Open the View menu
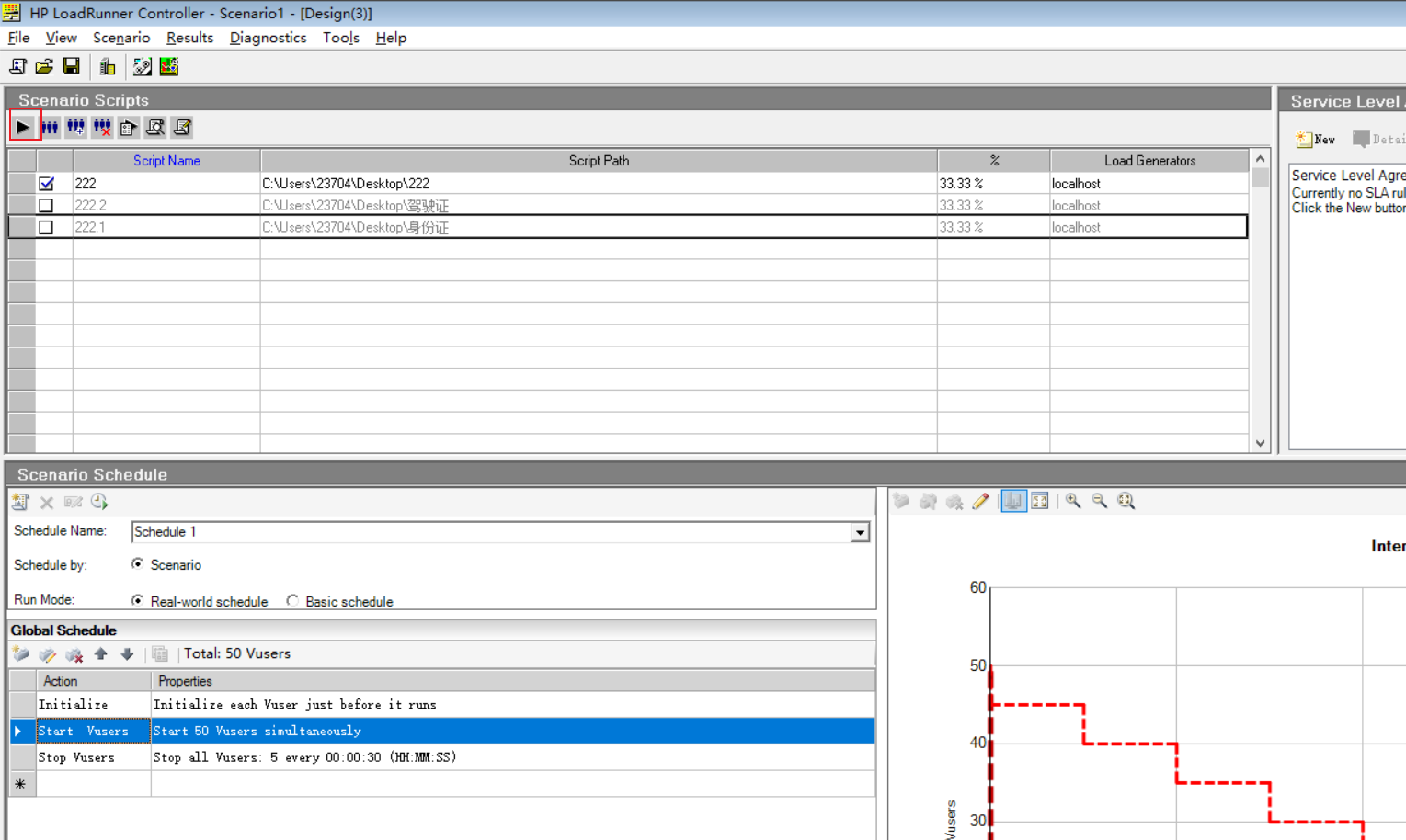The image size is (1406, 840). (x=61, y=38)
